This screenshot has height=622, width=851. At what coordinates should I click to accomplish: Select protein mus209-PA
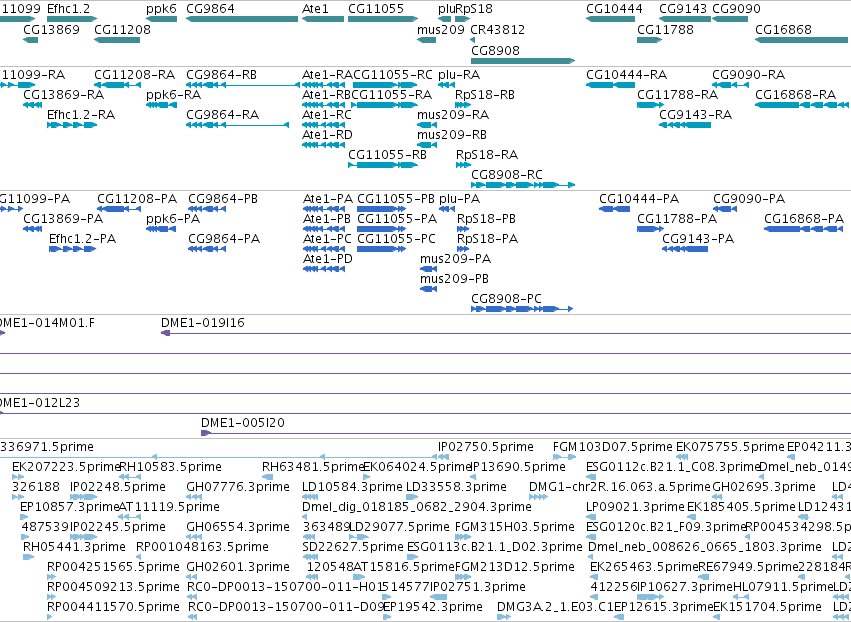point(428,269)
